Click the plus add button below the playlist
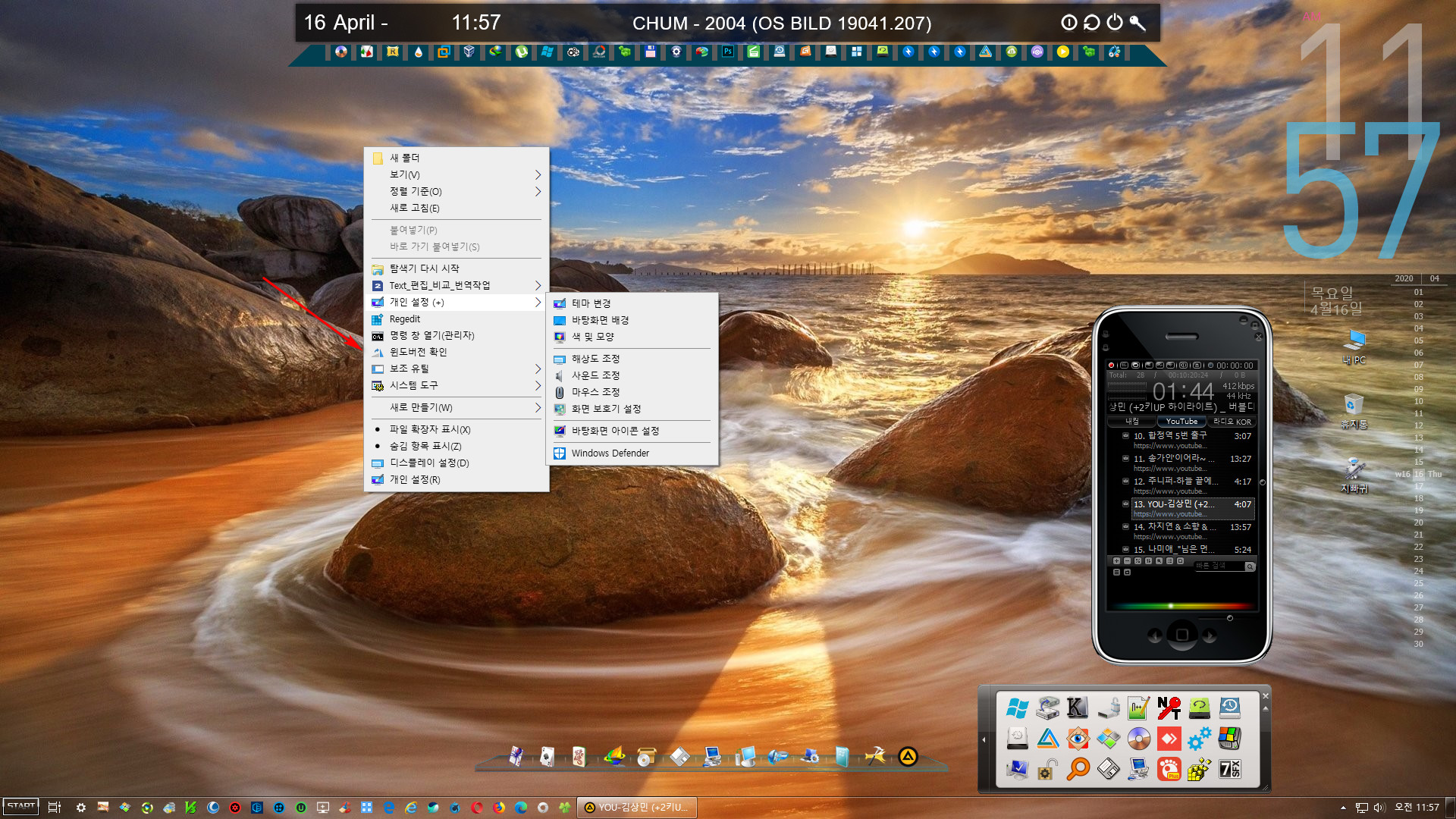 click(1116, 561)
